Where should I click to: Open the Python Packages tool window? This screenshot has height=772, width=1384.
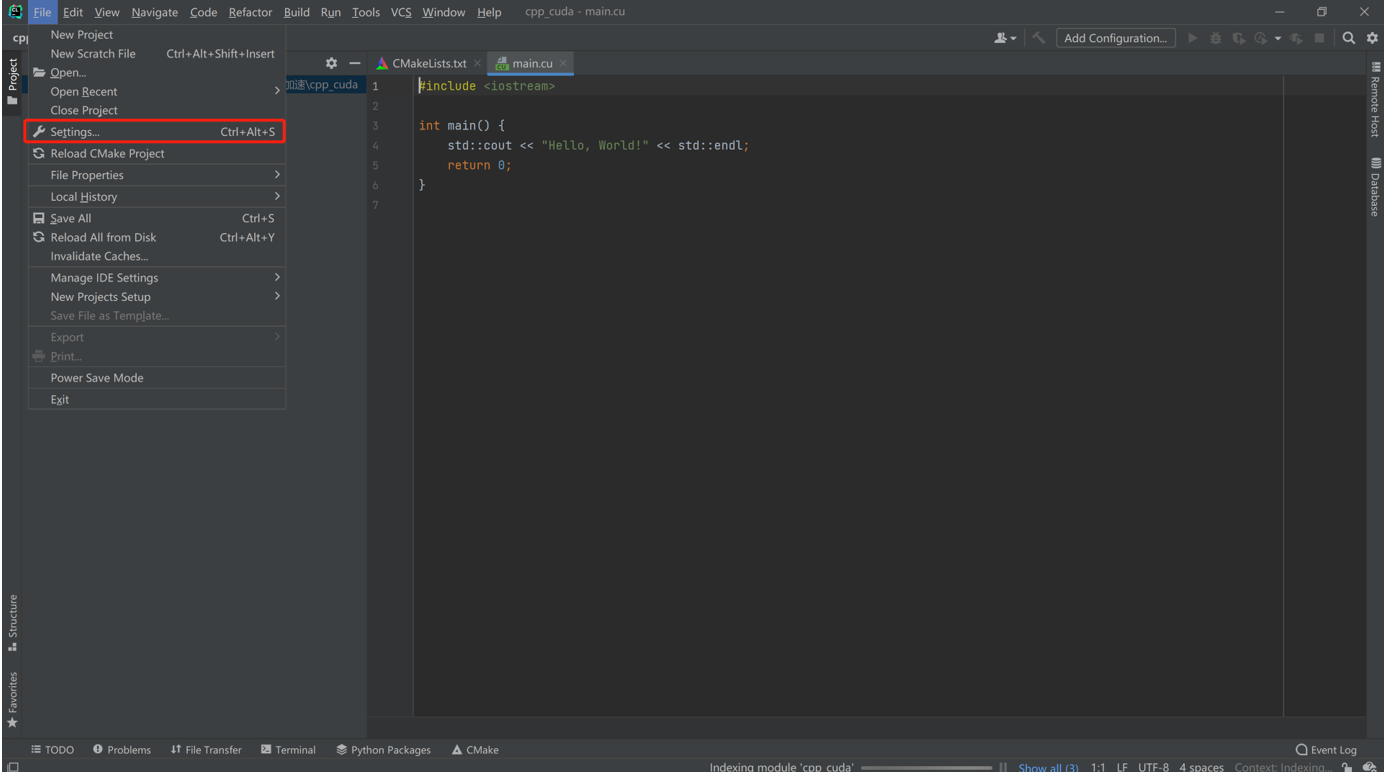(x=383, y=750)
